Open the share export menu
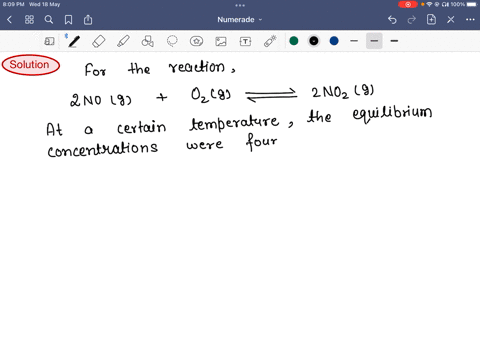Image resolution: width=480 pixels, height=360 pixels. [88, 20]
